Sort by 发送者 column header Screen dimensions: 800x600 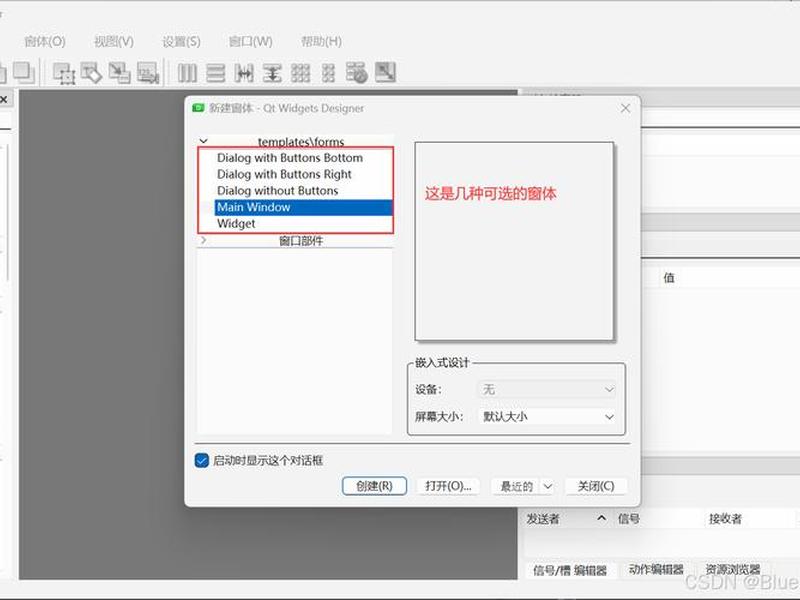543,519
